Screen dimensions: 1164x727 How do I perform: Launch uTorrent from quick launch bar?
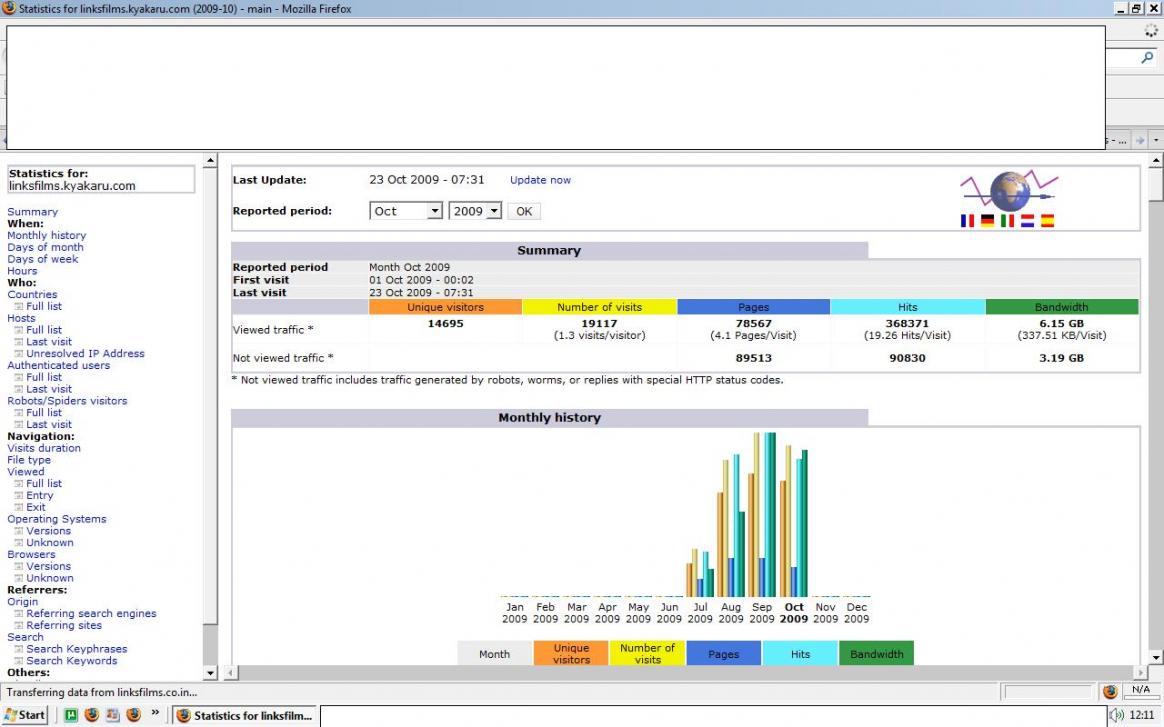point(71,715)
